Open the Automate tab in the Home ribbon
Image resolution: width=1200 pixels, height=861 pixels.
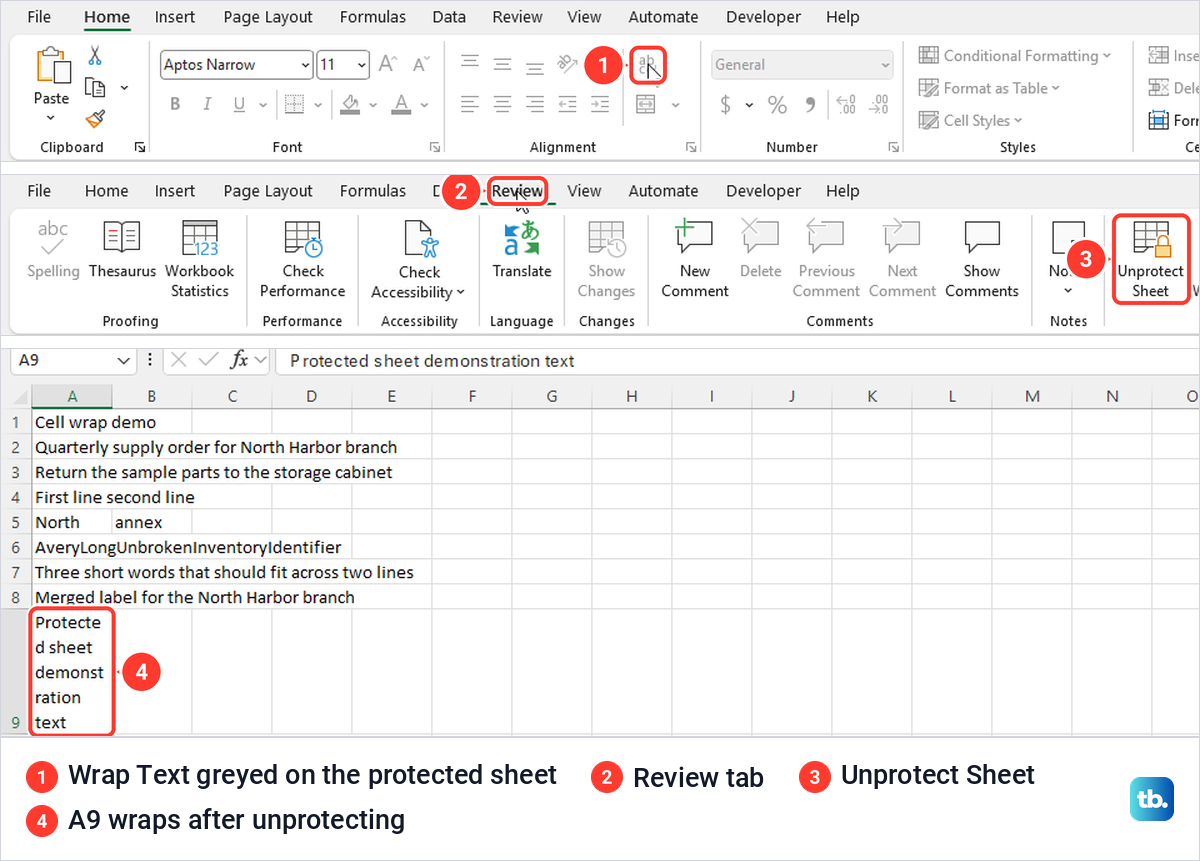pyautogui.click(x=663, y=17)
